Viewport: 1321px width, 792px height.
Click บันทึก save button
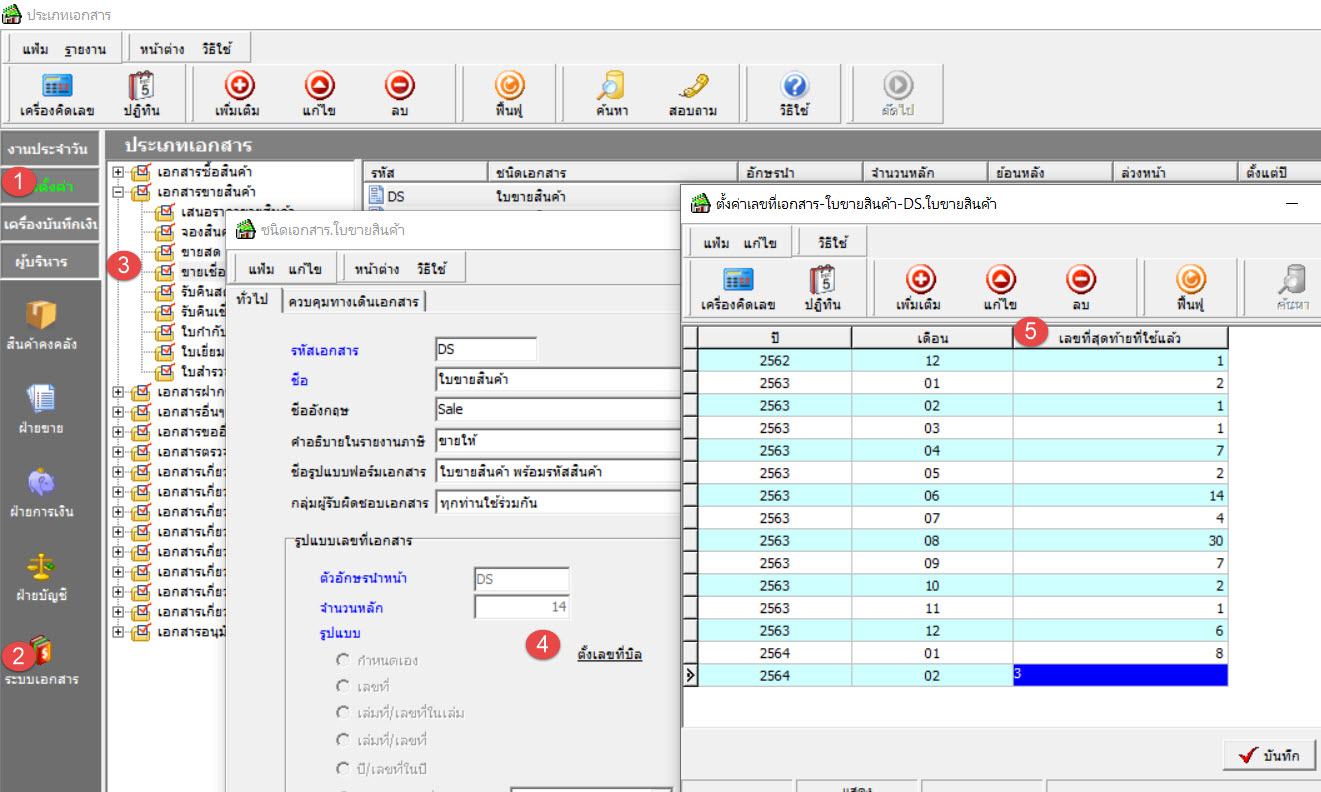click(1269, 755)
